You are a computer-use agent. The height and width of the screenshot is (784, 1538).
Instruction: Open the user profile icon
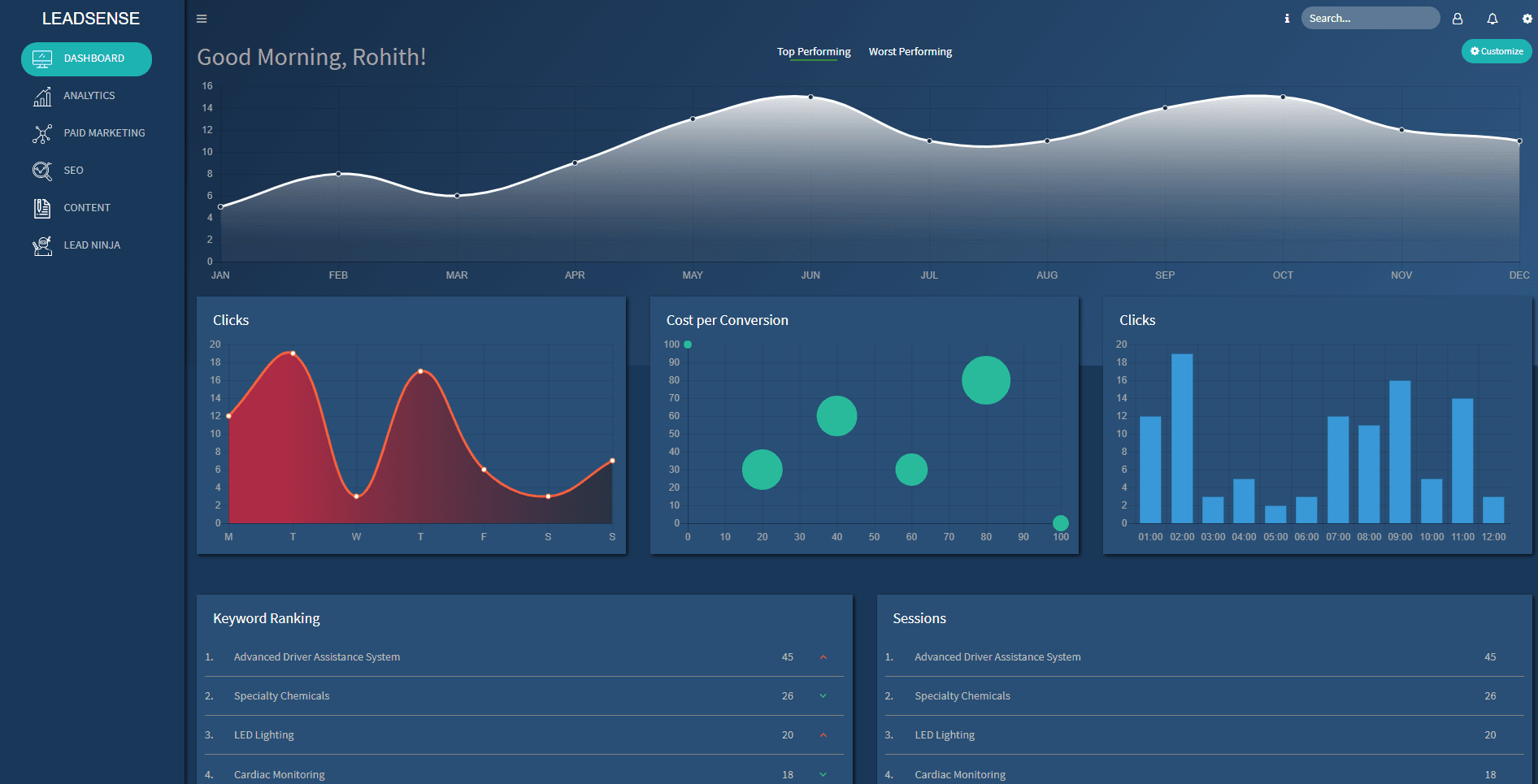[x=1458, y=18]
